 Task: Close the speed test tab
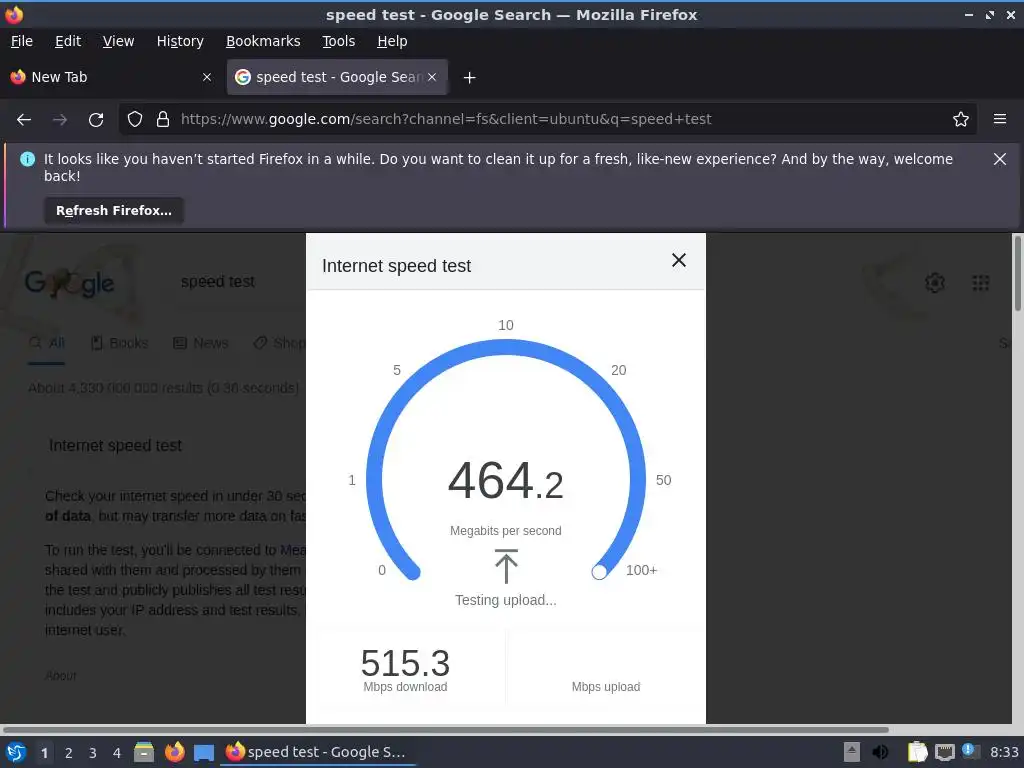(432, 77)
